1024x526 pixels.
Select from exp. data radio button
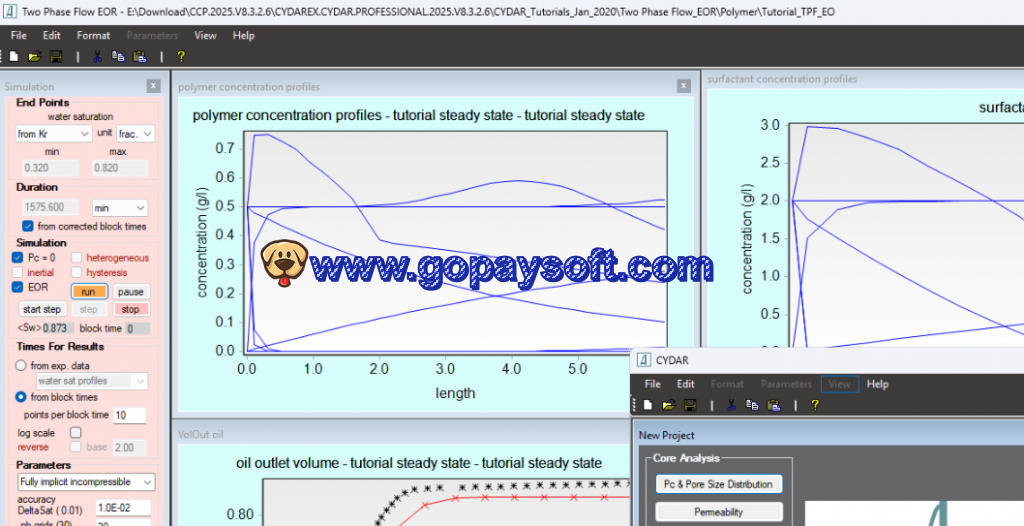(21, 366)
